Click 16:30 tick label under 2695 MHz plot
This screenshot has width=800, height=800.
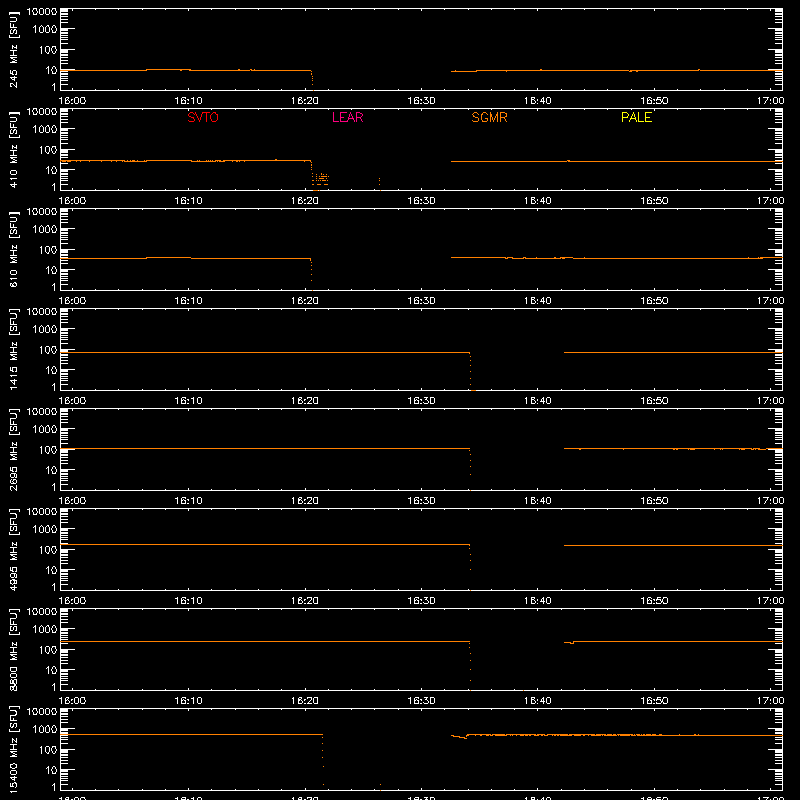click(x=421, y=501)
